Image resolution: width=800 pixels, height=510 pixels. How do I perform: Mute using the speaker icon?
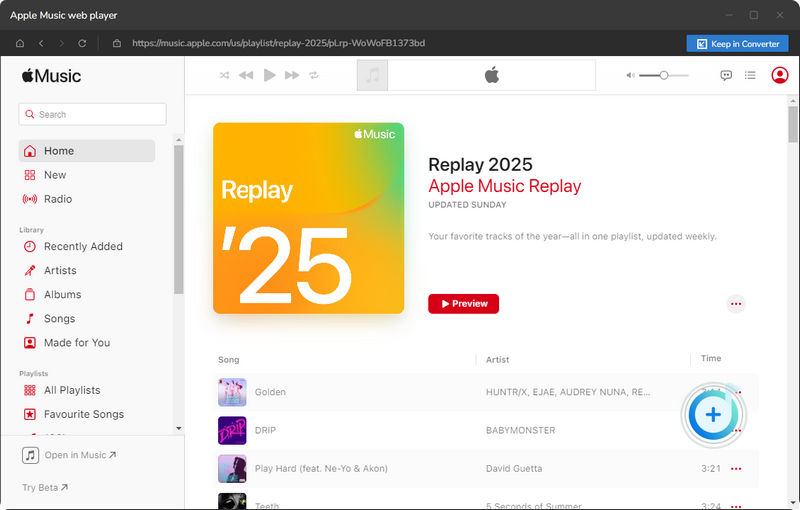(631, 75)
